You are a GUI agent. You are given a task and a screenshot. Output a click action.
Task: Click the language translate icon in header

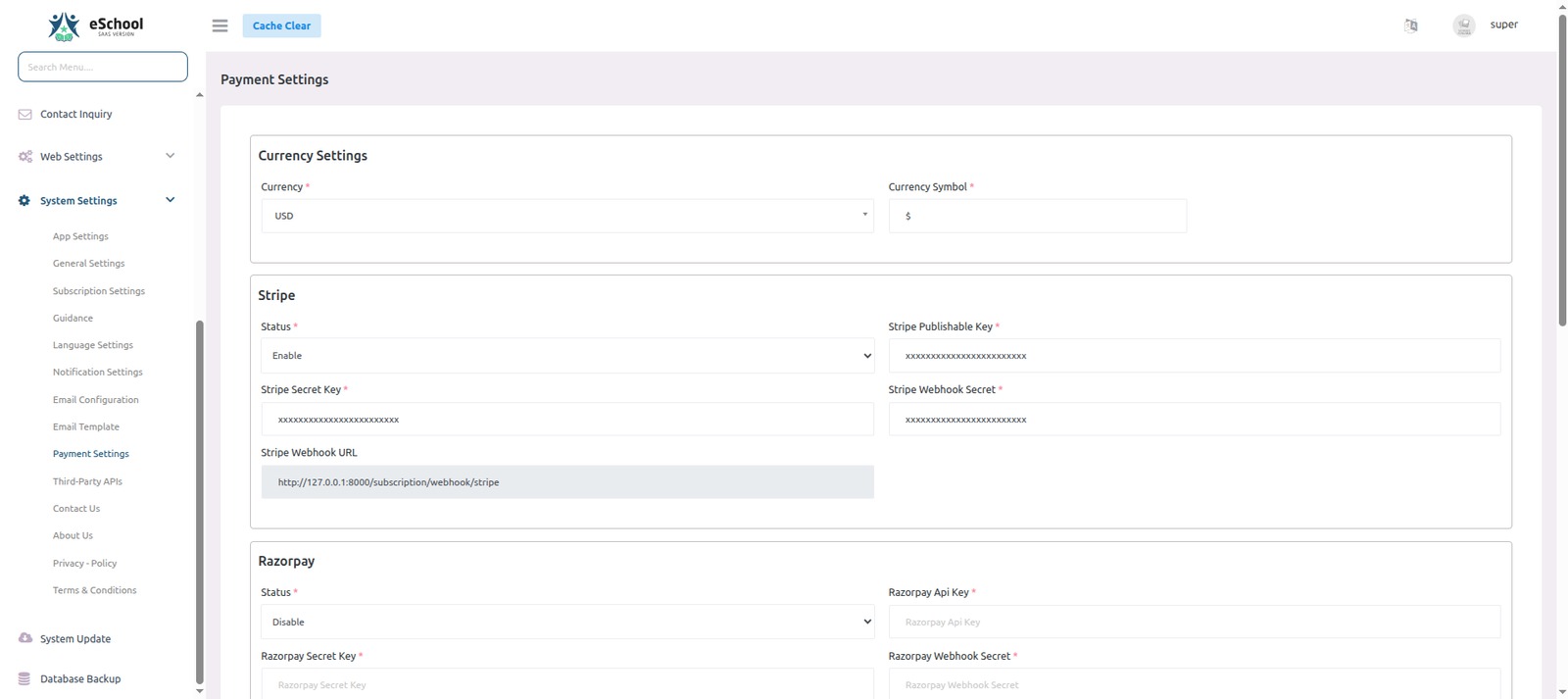1410,25
